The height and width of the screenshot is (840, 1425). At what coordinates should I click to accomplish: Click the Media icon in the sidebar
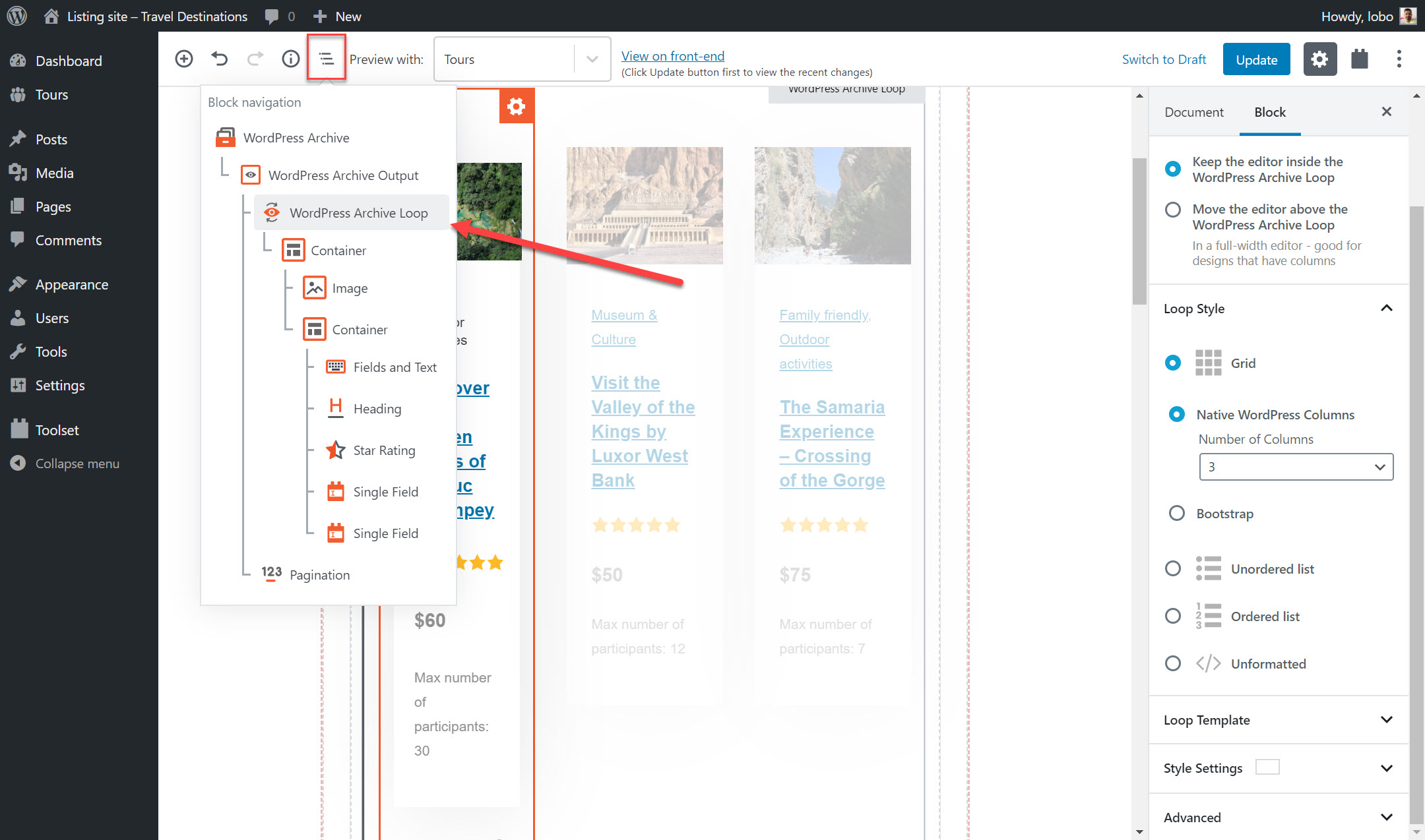(18, 173)
